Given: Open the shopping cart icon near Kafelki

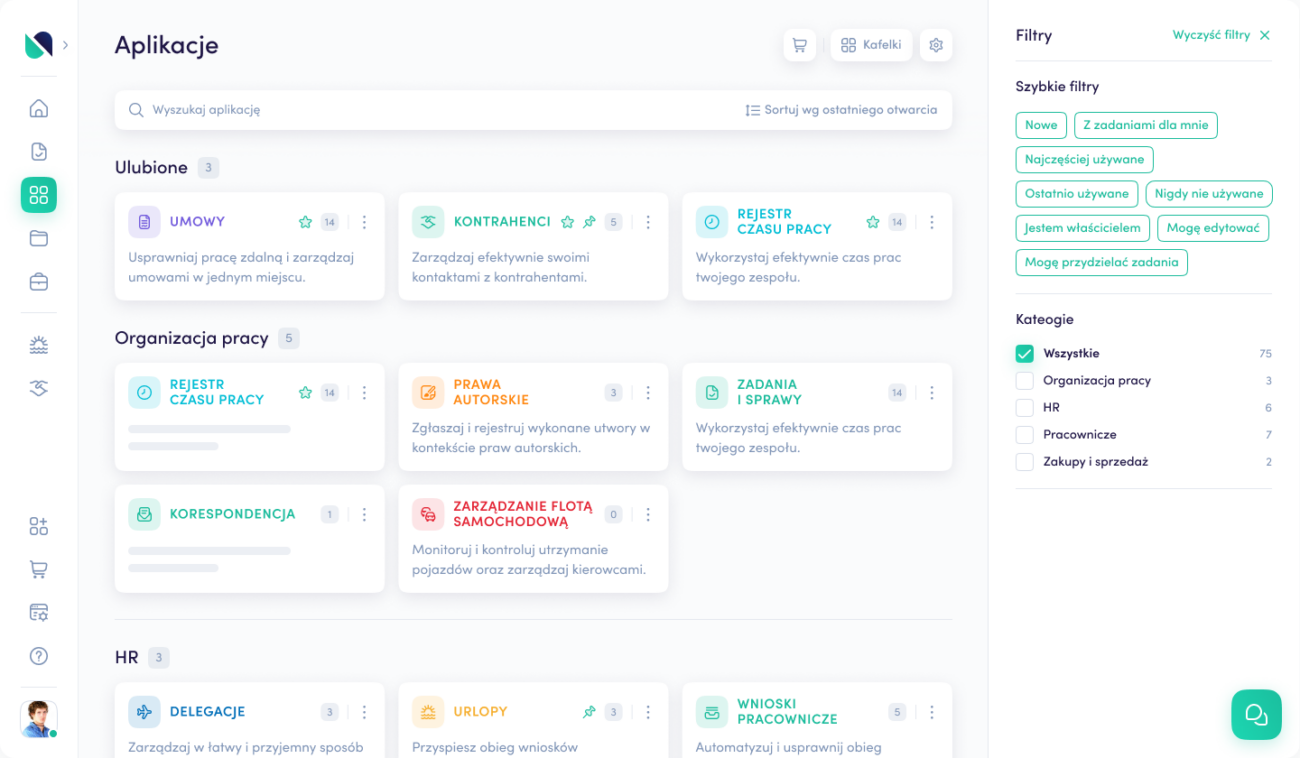Looking at the screenshot, I should [x=799, y=45].
